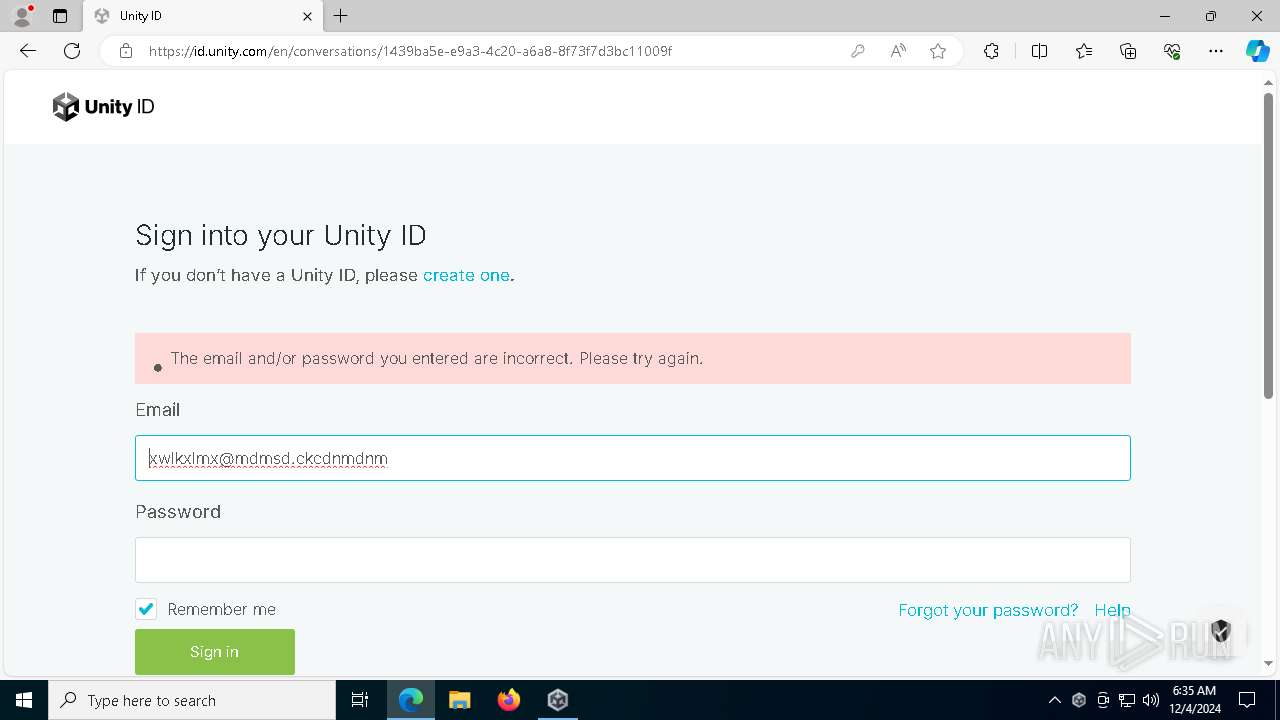Uncheck the Remember me checkbox
The image size is (1280, 720).
pyautogui.click(x=146, y=609)
